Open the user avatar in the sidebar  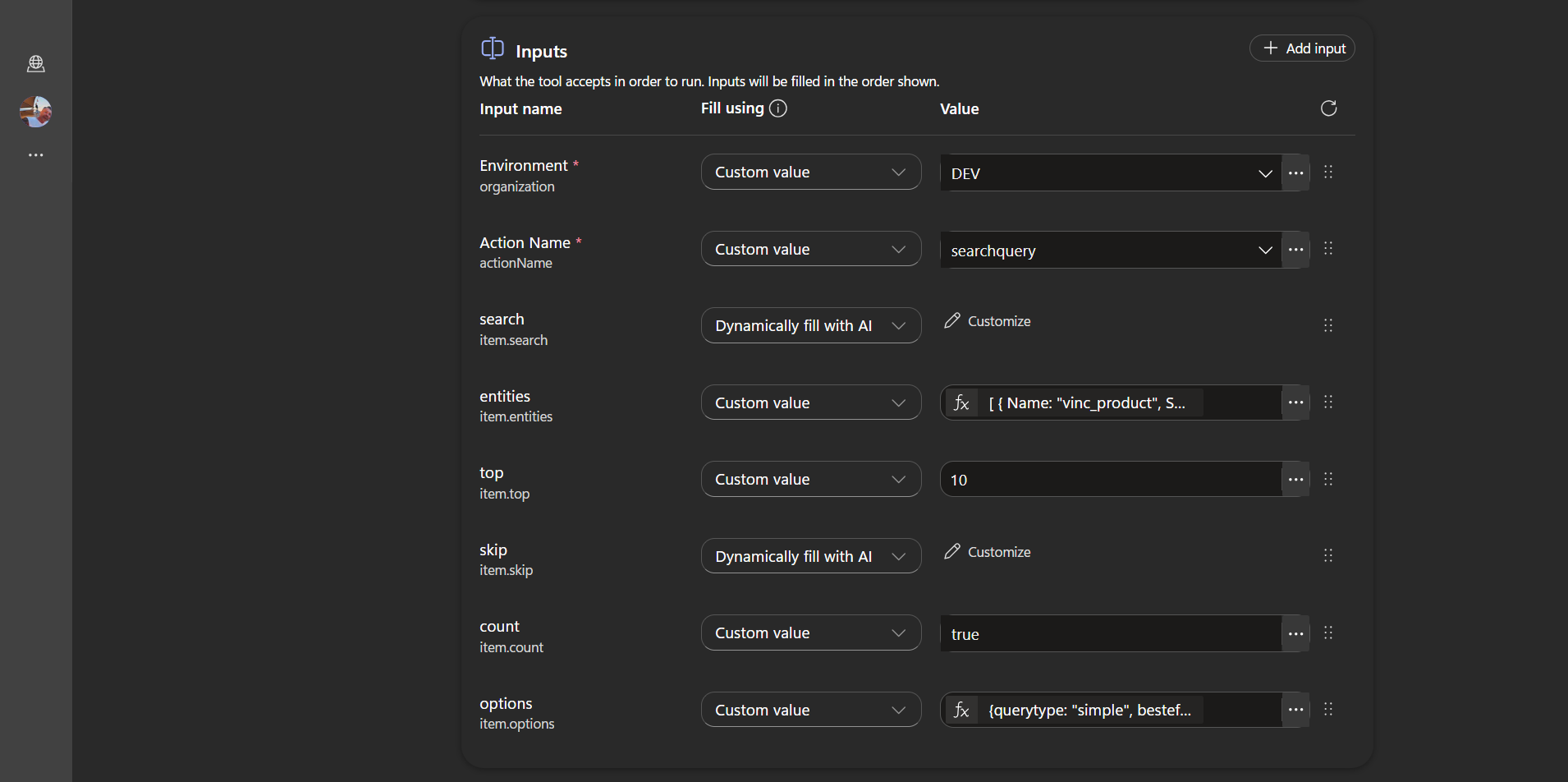[36, 111]
